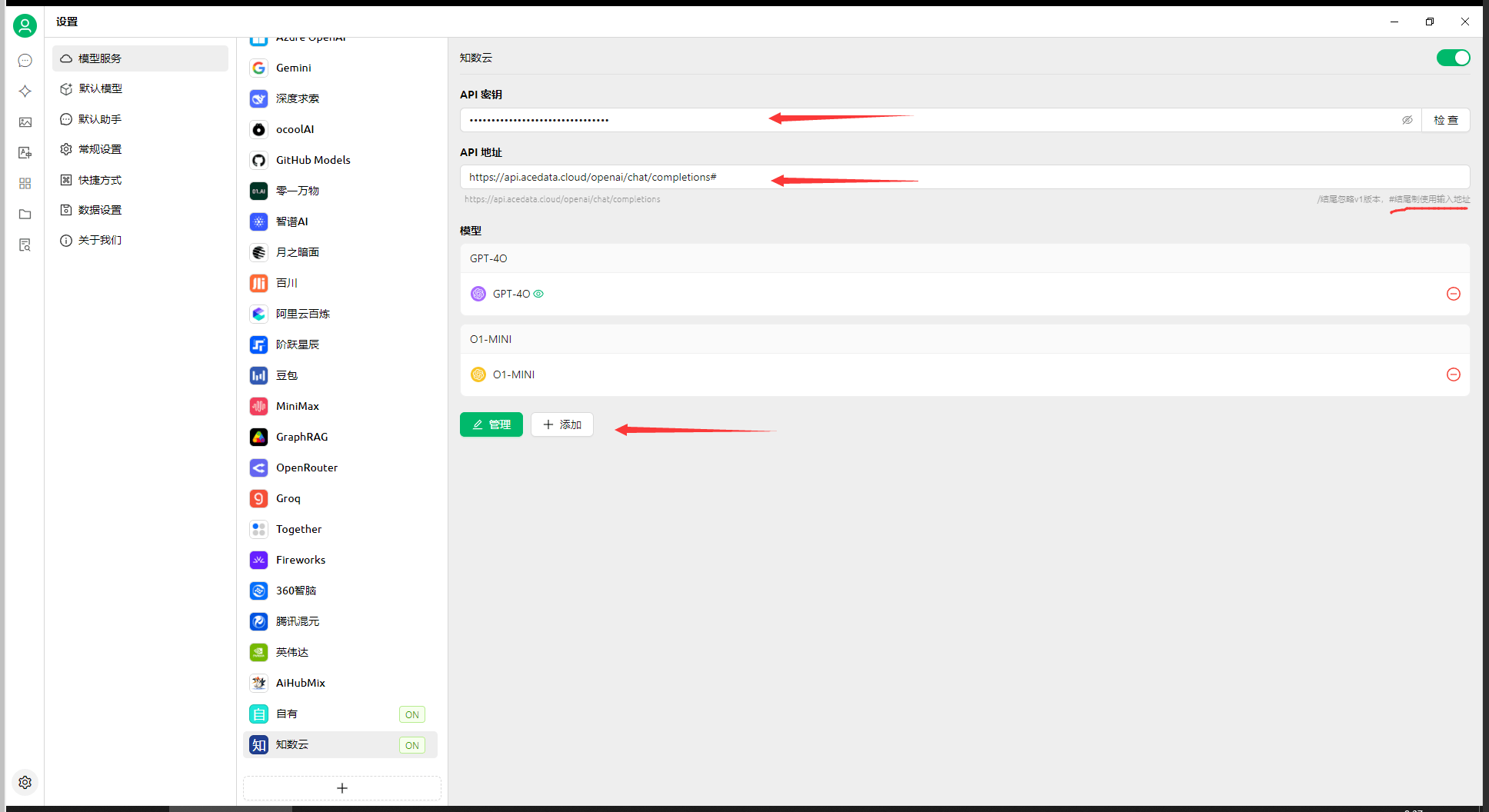Open the chat assistant icon in sidebar
Viewport: 1489px width, 812px height.
(x=25, y=61)
